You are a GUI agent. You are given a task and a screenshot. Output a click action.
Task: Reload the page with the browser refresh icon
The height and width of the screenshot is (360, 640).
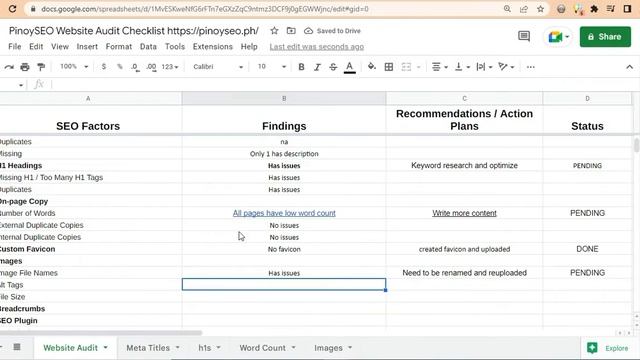click(x=12, y=9)
